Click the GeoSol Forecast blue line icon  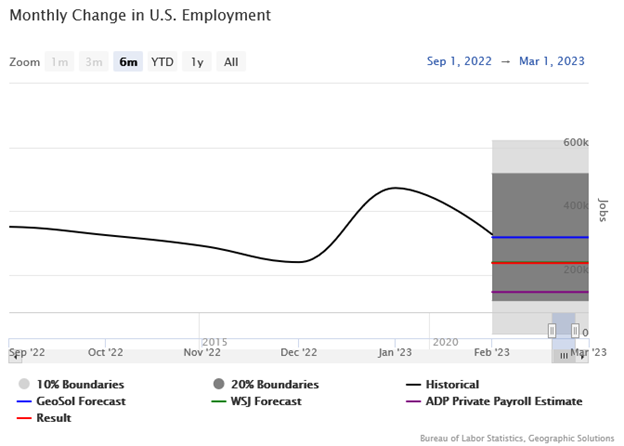23,401
